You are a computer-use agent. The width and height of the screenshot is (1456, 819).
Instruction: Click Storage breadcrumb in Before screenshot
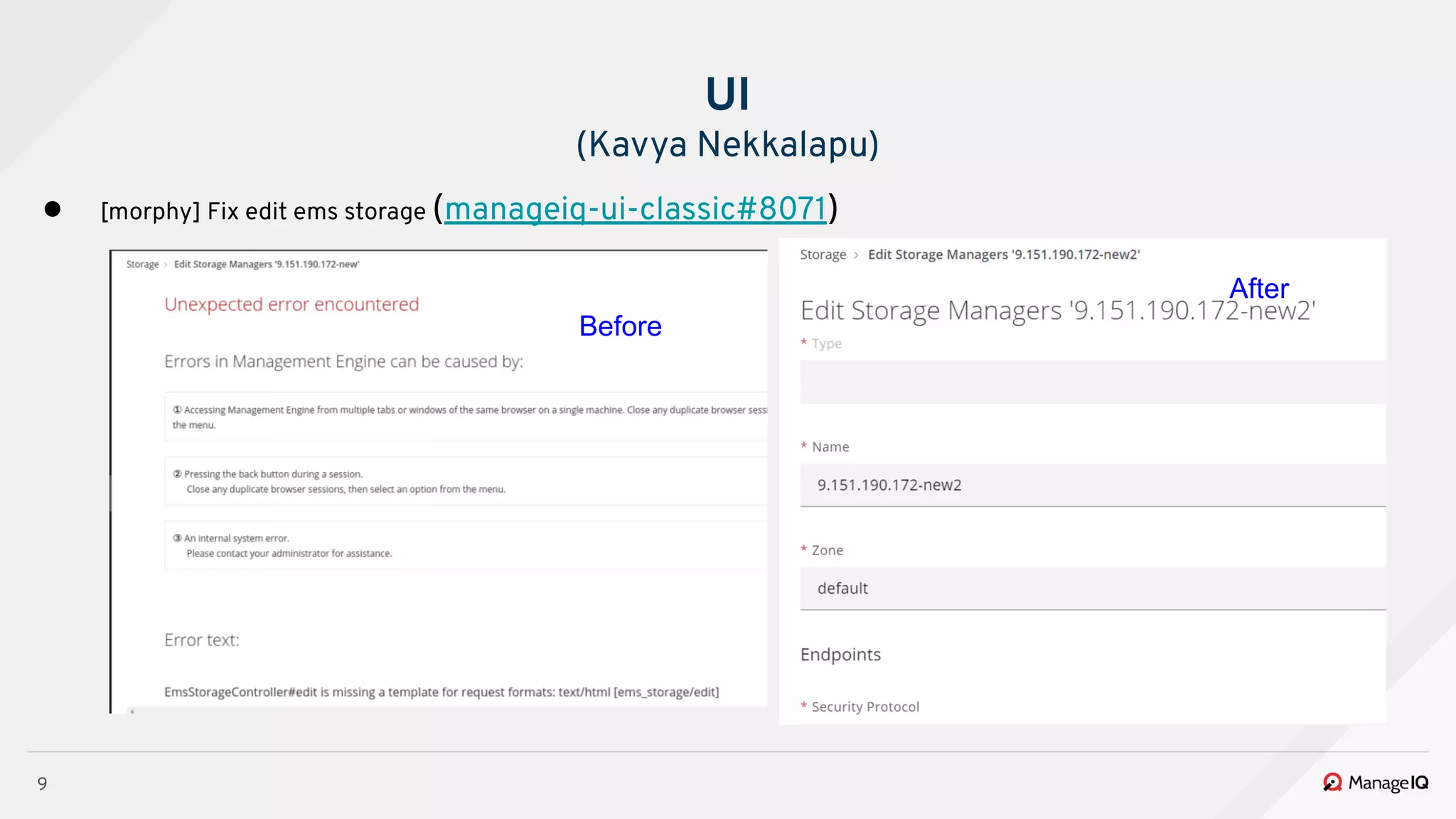point(143,264)
